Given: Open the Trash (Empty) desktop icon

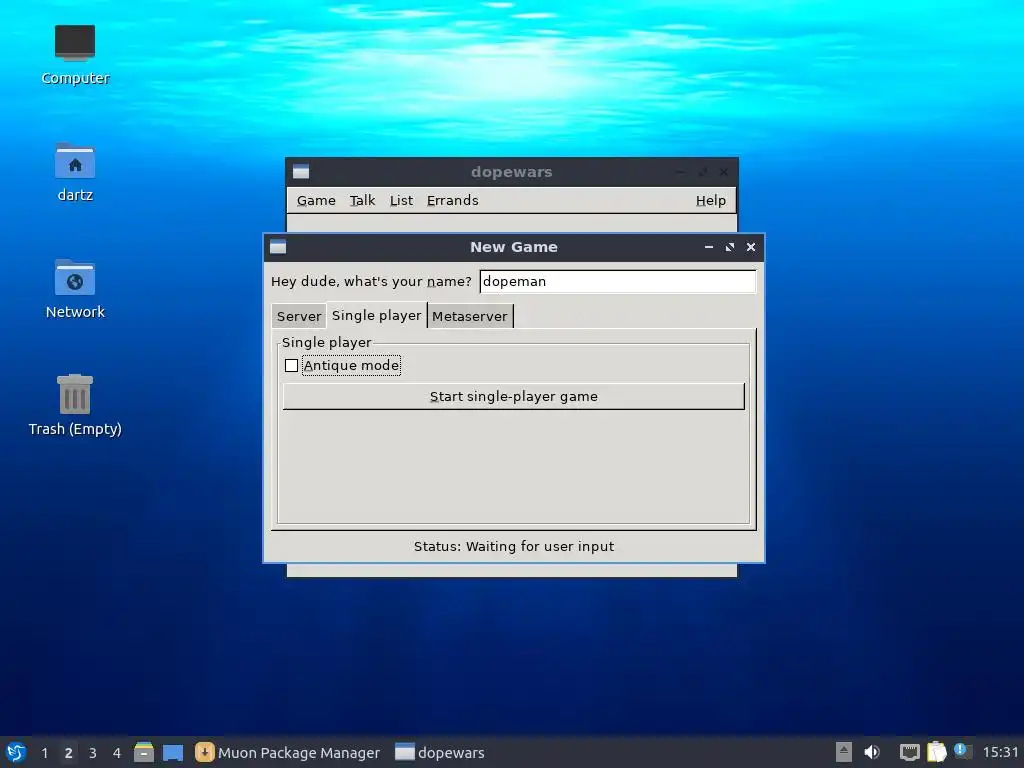Looking at the screenshot, I should coord(74,405).
